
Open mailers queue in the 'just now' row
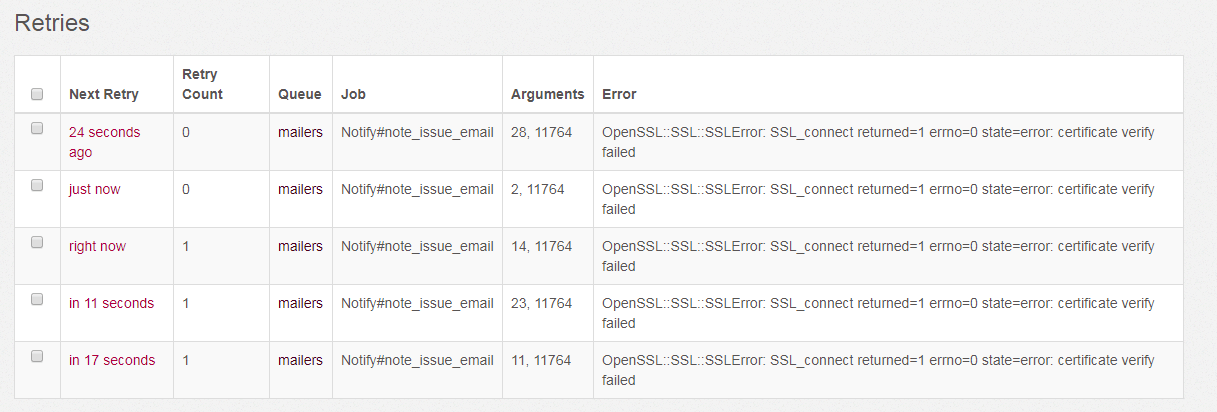300,189
